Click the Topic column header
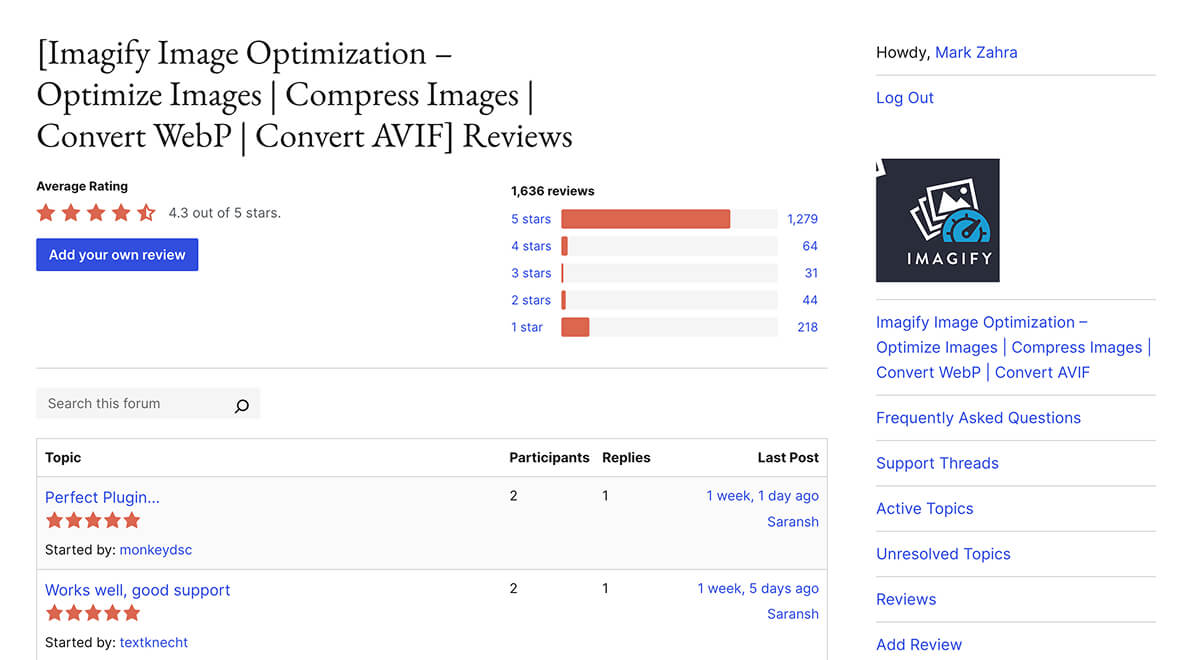The image size is (1200, 660). click(x=63, y=458)
